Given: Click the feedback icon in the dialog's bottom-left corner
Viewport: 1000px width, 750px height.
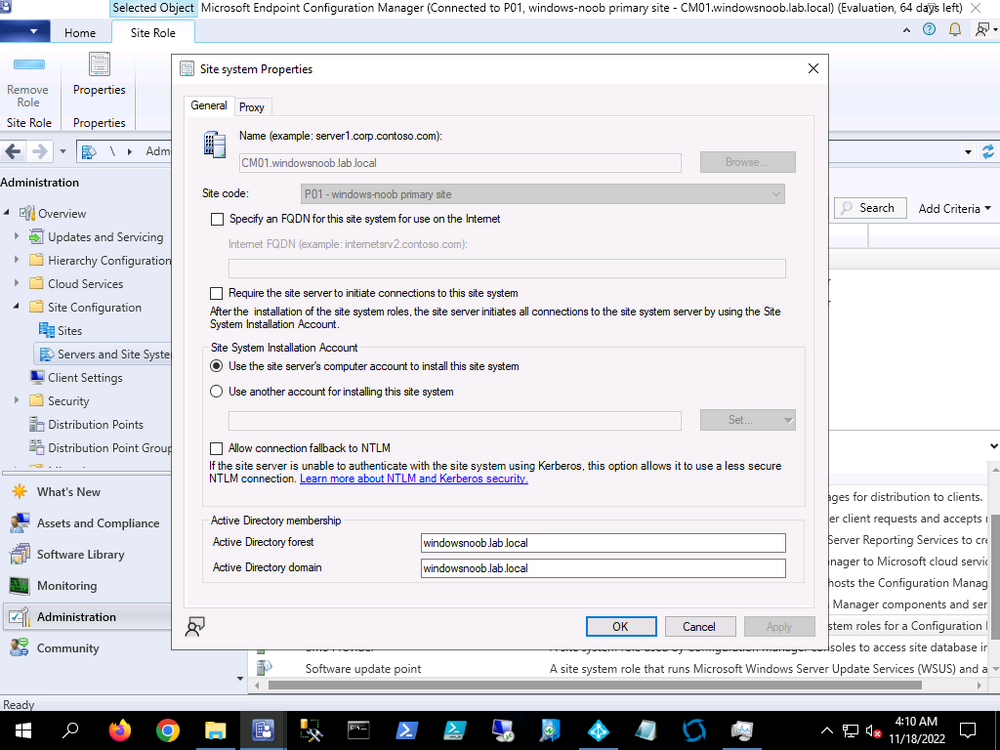Looking at the screenshot, I should 195,627.
